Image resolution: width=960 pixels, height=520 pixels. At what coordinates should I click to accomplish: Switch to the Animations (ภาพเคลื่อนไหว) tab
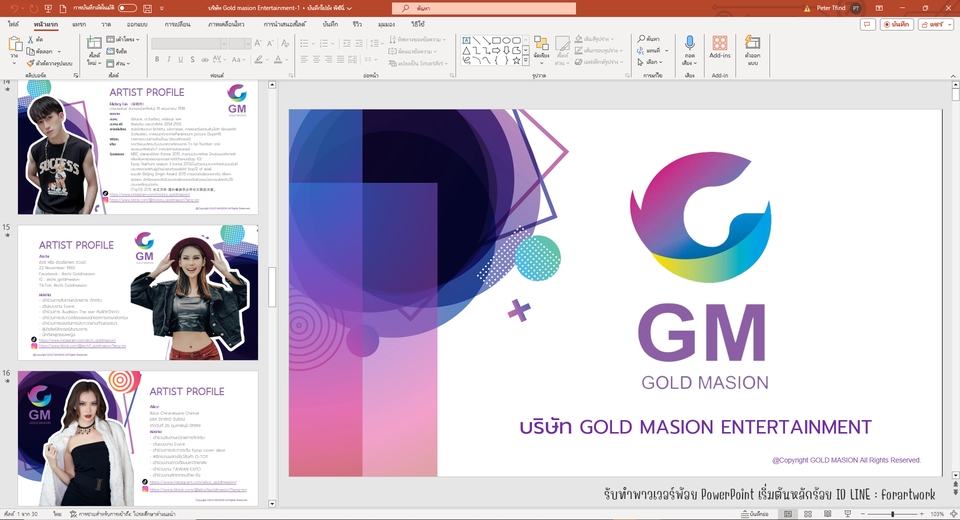pyautogui.click(x=226, y=24)
